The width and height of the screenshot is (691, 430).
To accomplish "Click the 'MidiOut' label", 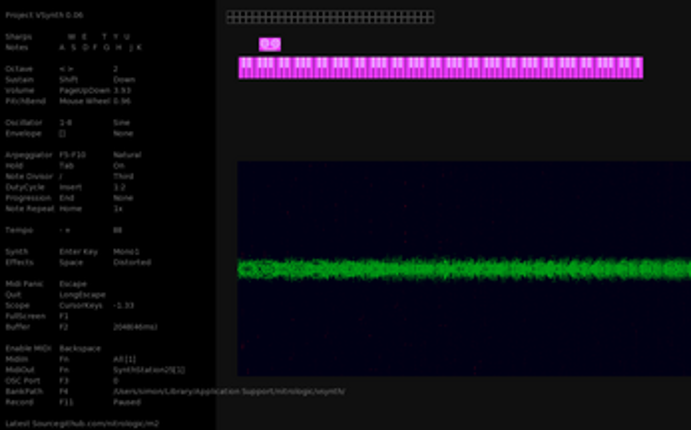I will tap(20, 370).
